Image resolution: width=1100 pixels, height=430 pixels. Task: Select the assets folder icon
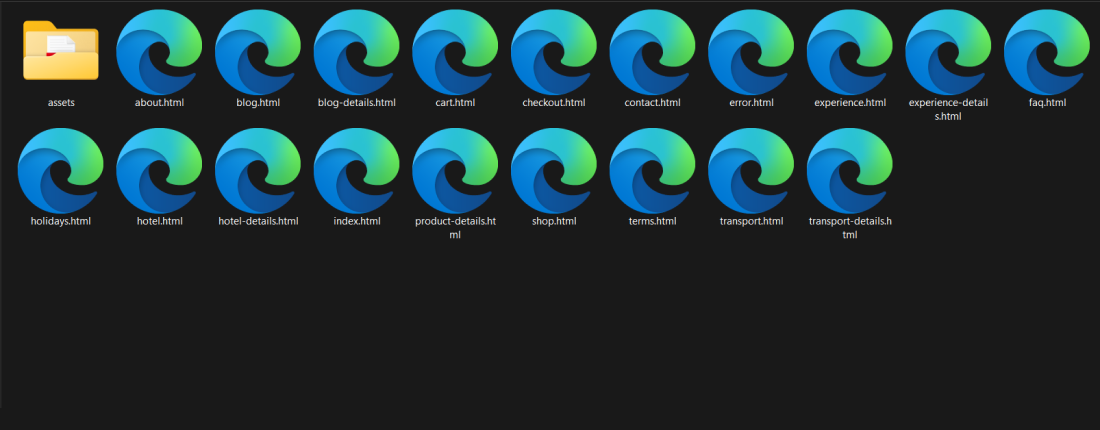pyautogui.click(x=61, y=51)
